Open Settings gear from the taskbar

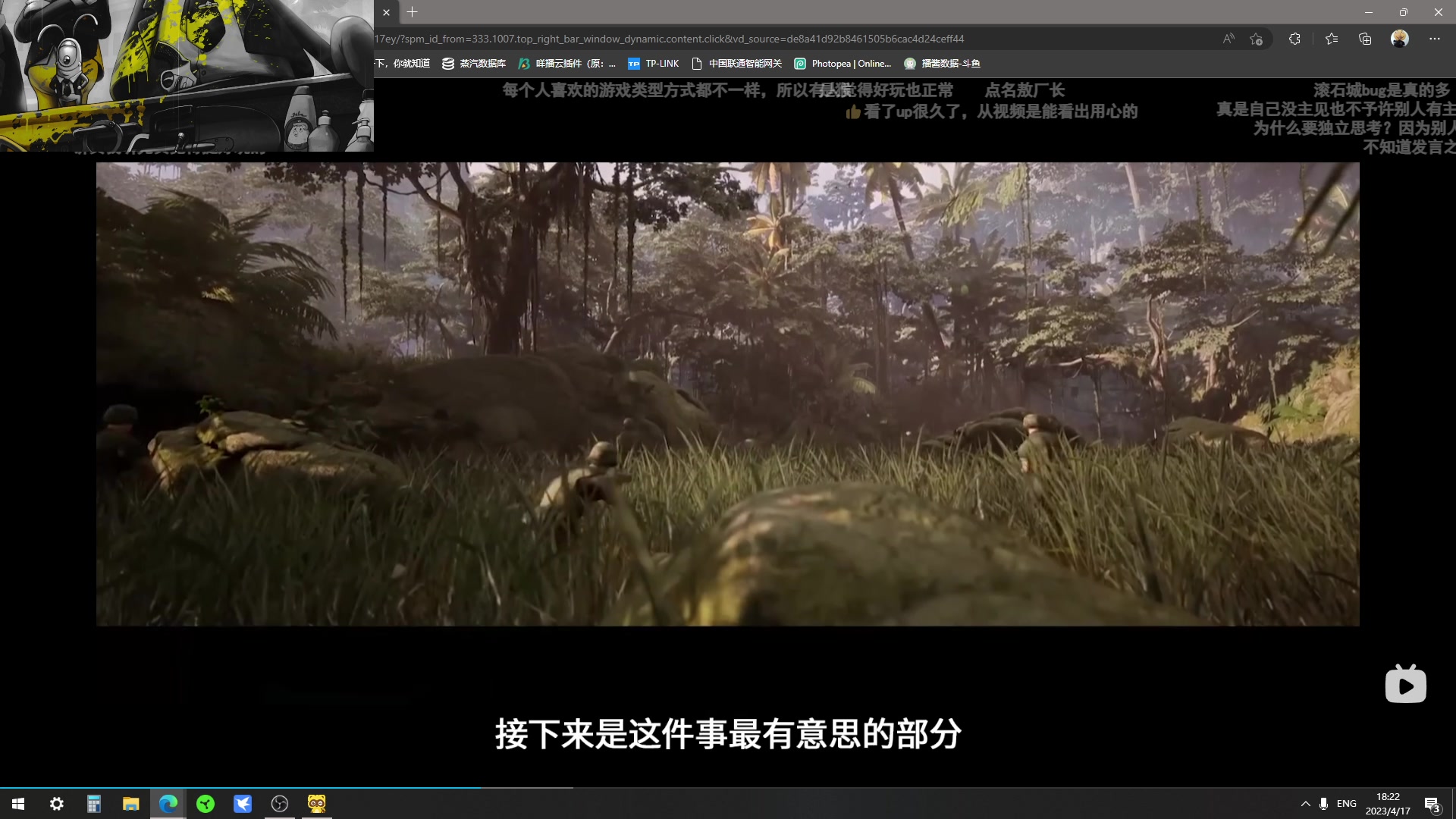[x=57, y=804]
